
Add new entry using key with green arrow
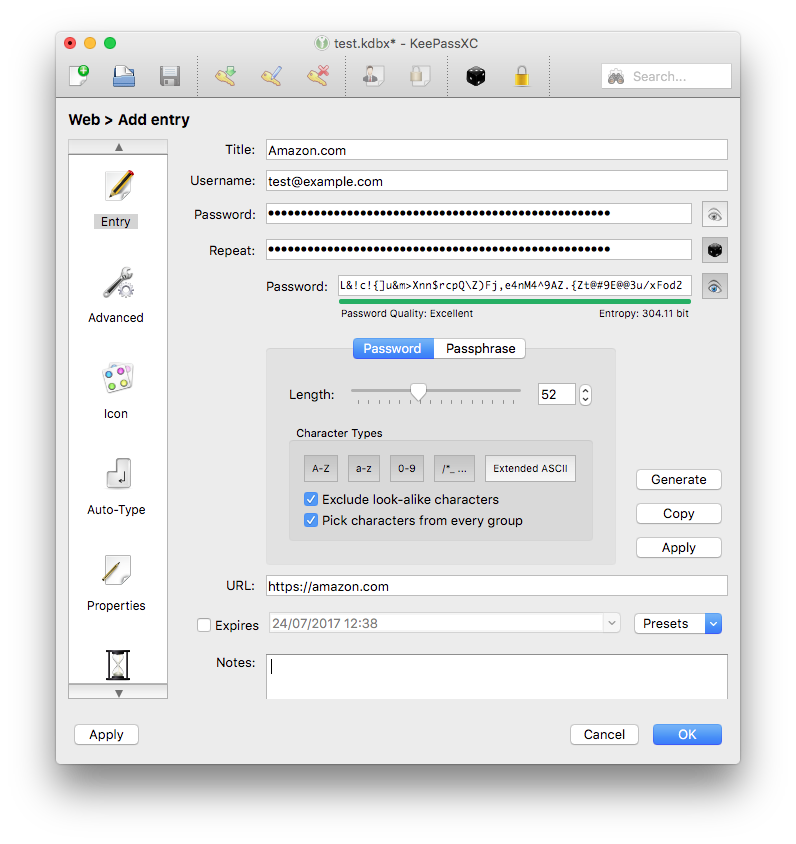(x=226, y=76)
